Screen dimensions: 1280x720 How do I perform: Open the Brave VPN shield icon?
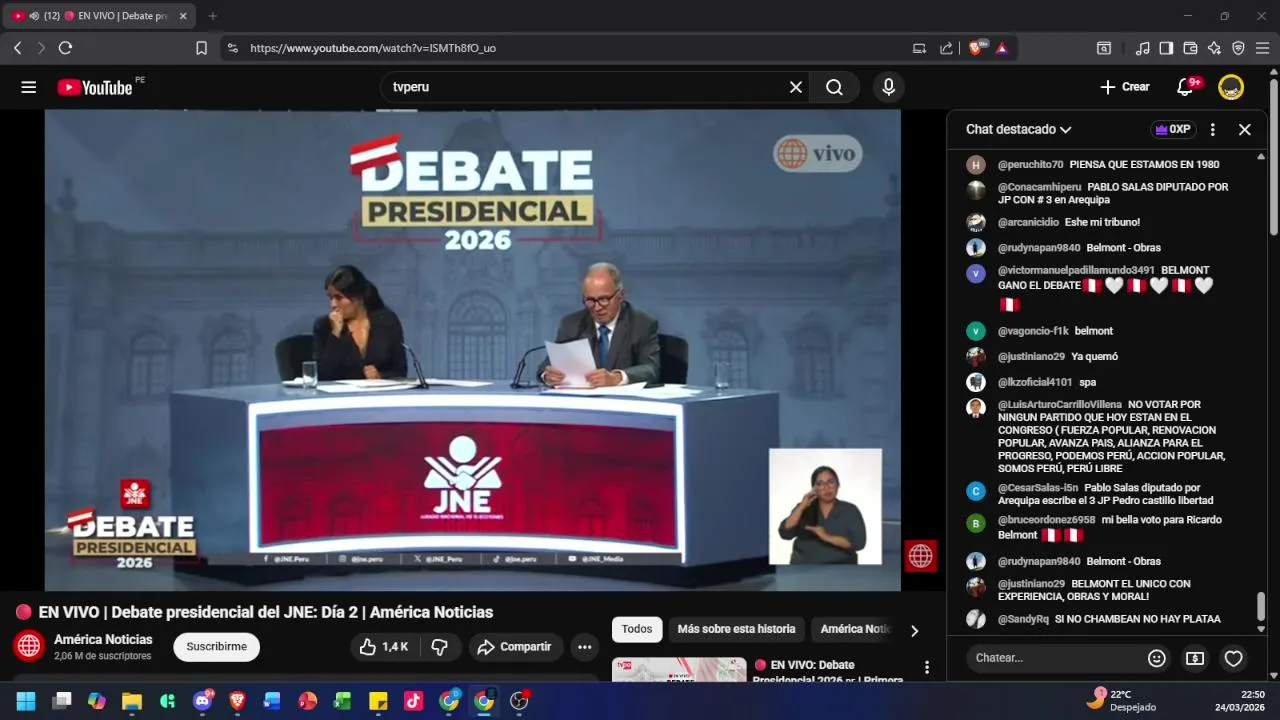pos(1238,48)
